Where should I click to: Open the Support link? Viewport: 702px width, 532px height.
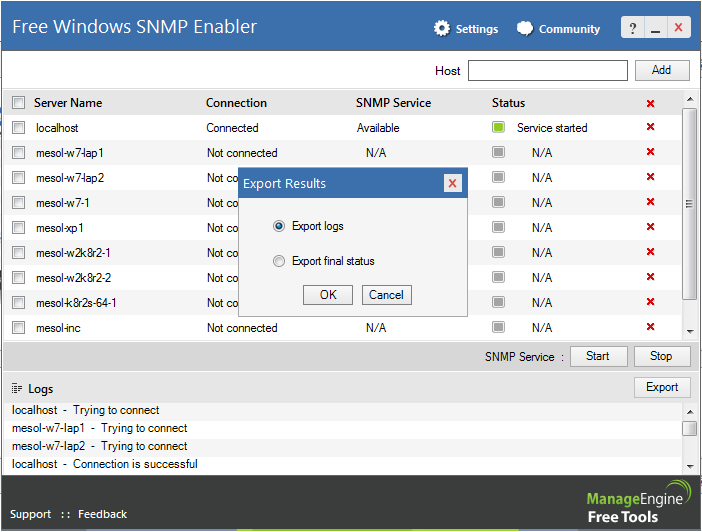click(30, 514)
